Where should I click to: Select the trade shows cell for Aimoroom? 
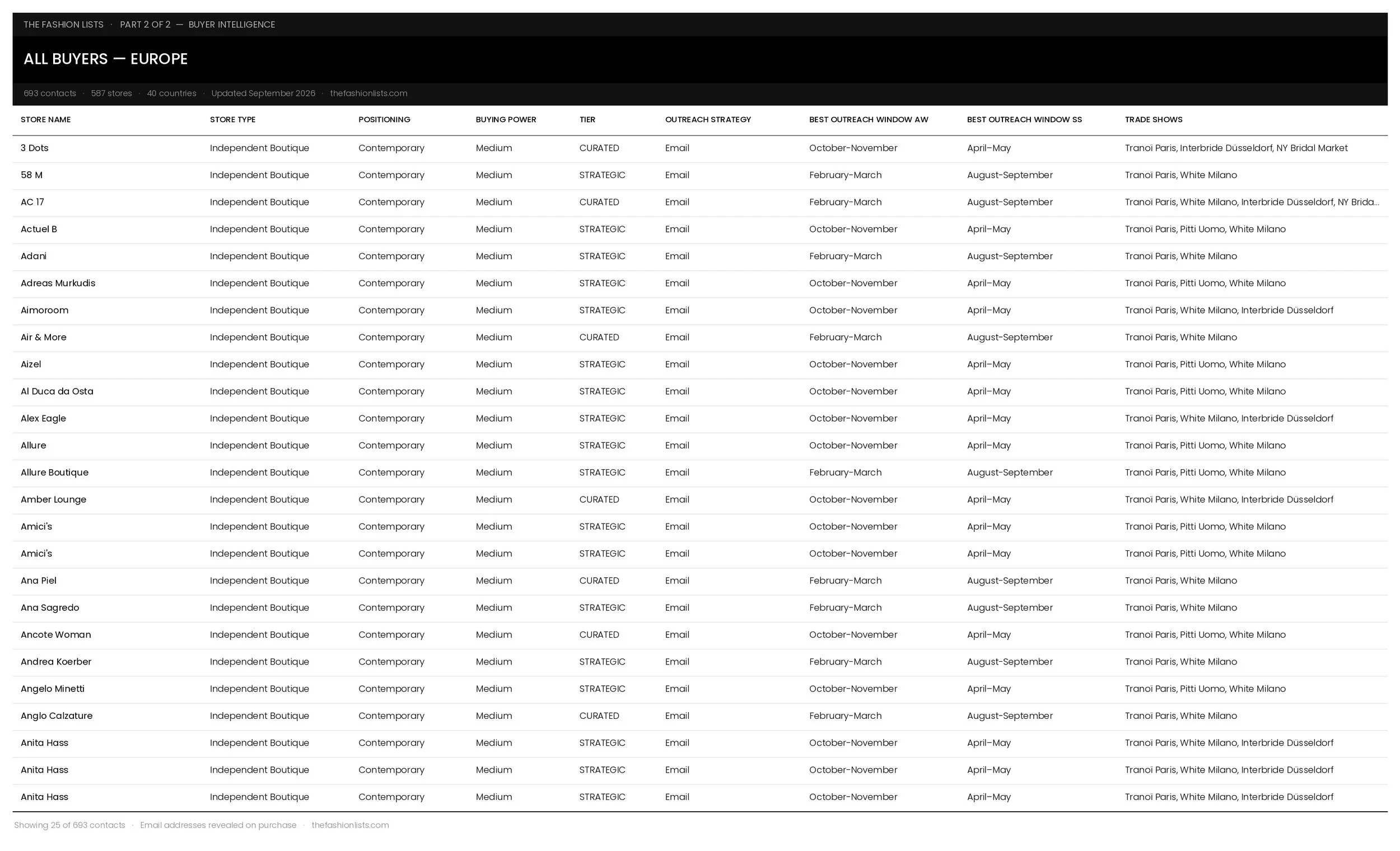point(1229,310)
